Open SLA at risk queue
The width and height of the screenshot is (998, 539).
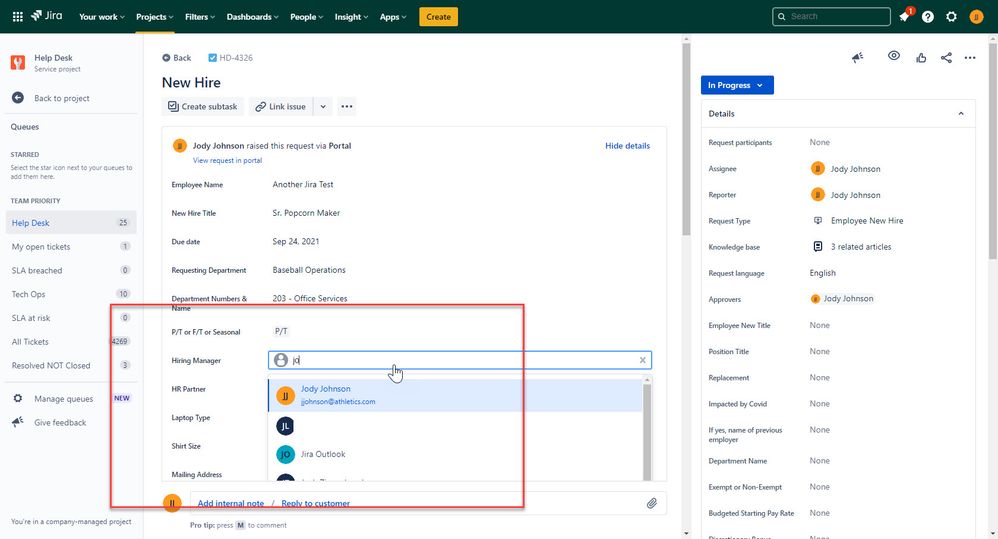[x=71, y=318]
